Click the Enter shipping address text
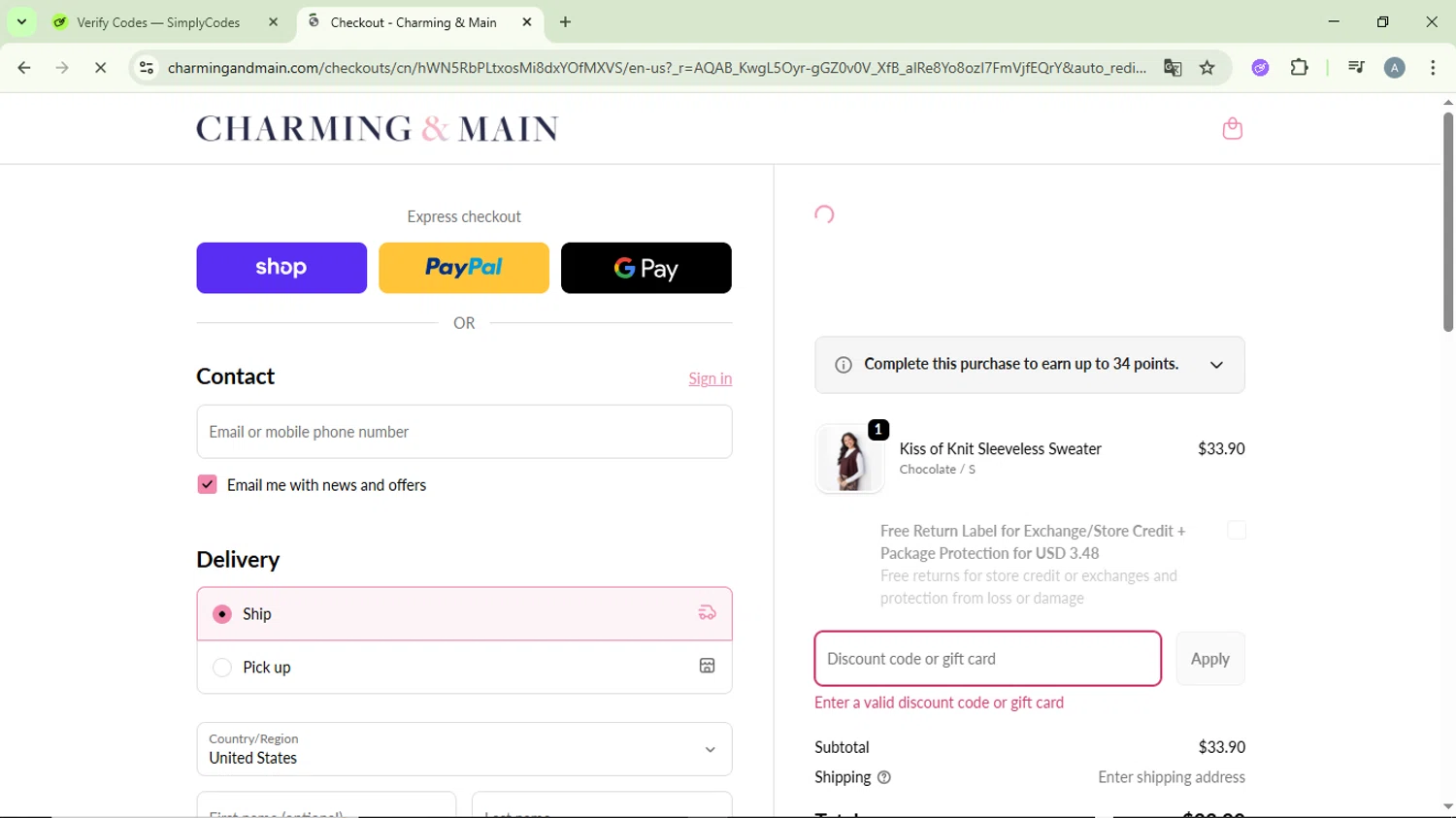The width and height of the screenshot is (1456, 818). pyautogui.click(x=1172, y=777)
